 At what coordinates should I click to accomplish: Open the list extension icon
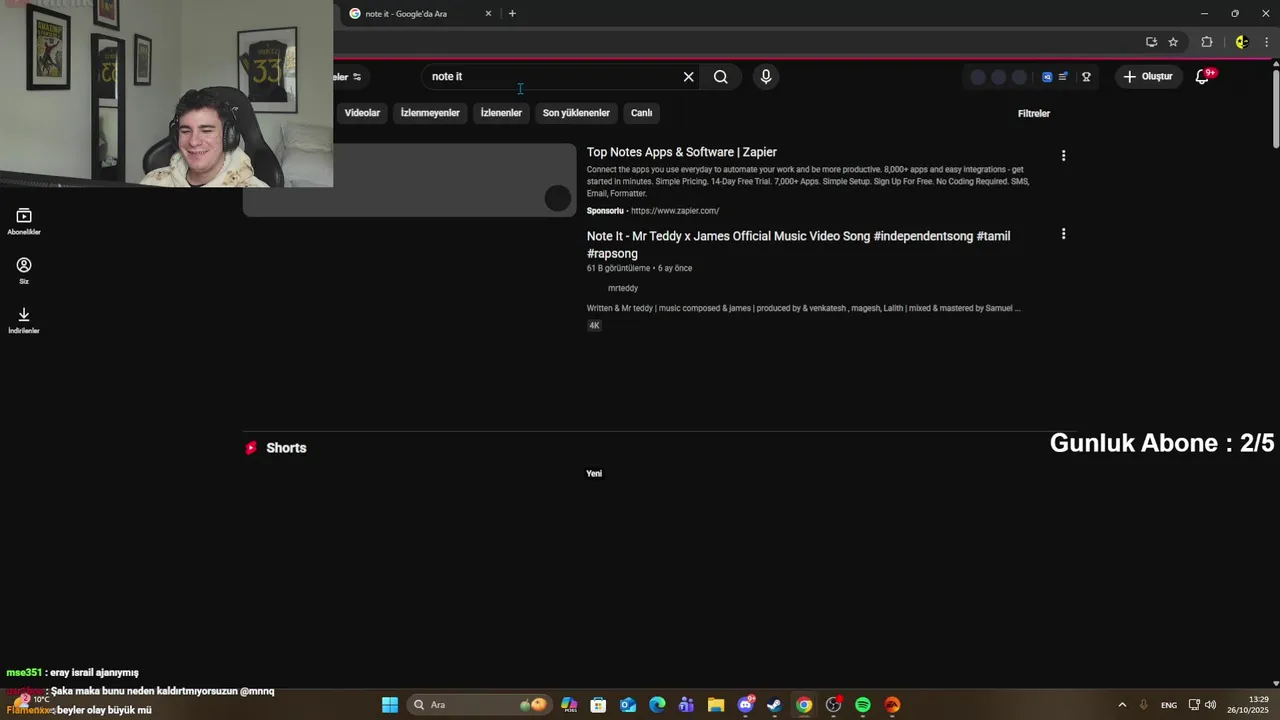coord(1063,77)
